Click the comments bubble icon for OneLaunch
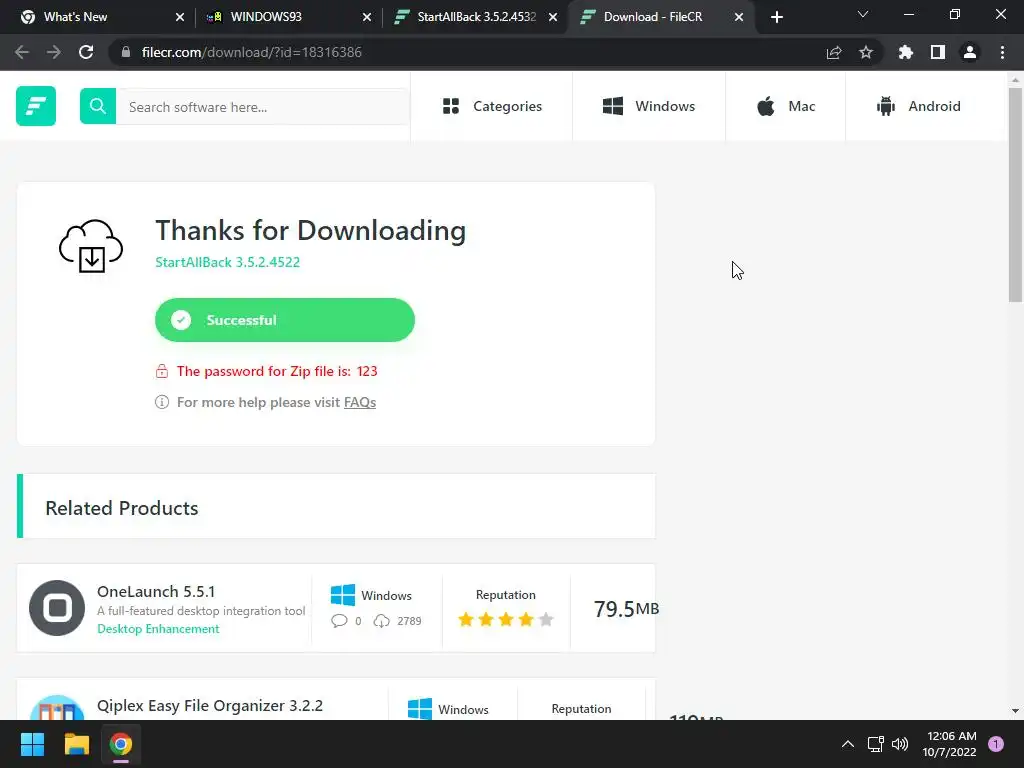The image size is (1024, 768). [x=339, y=621]
